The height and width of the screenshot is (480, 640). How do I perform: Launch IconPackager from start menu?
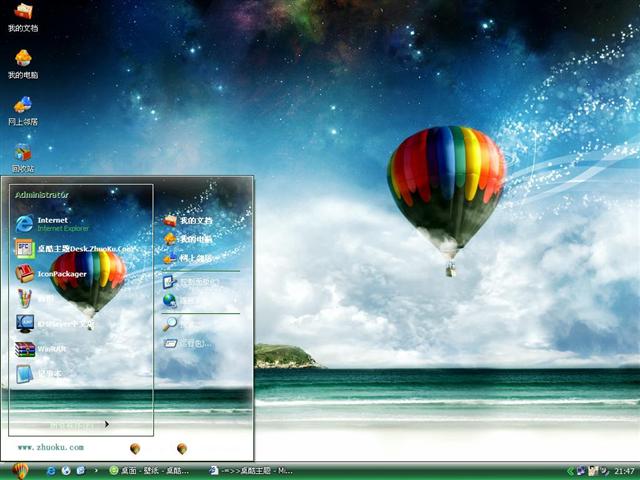point(51,273)
